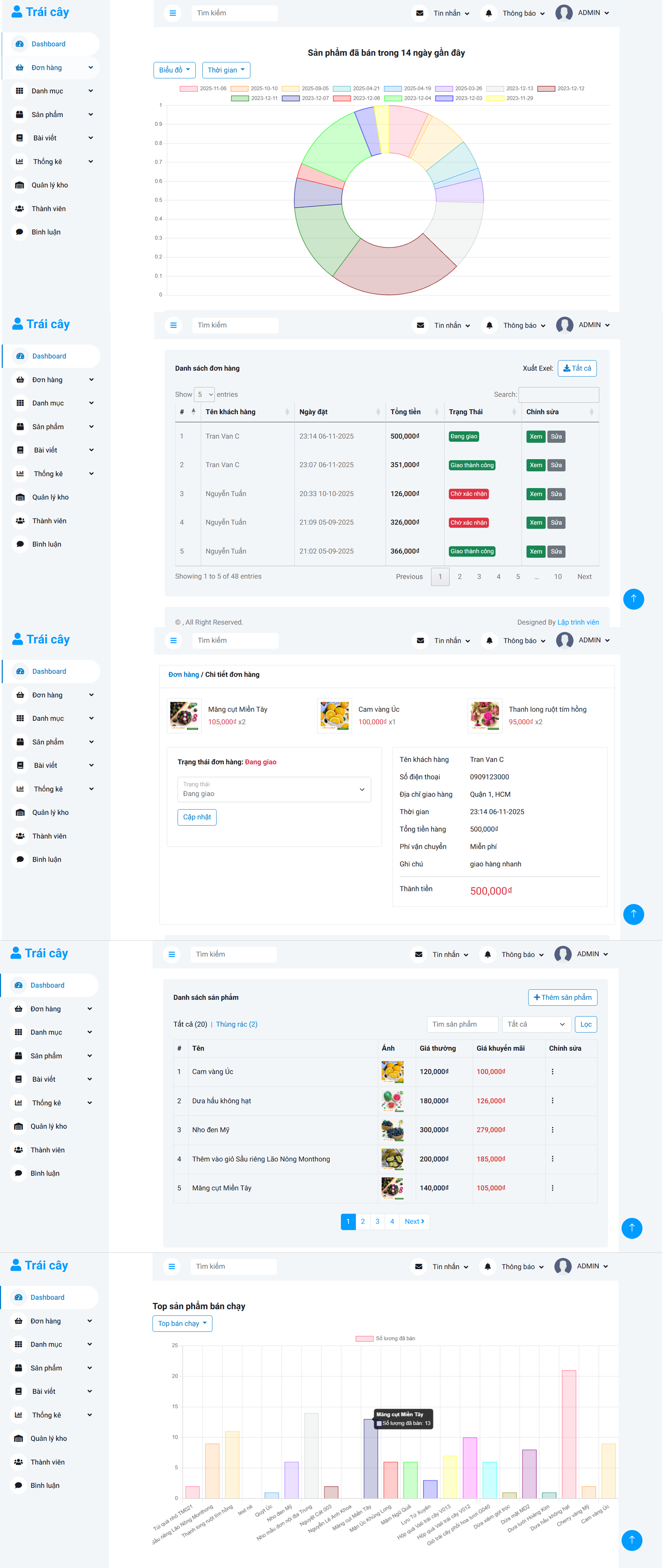Click the Quản lý kho sidebar icon
The width and height of the screenshot is (663, 1568).
pyautogui.click(x=19, y=184)
